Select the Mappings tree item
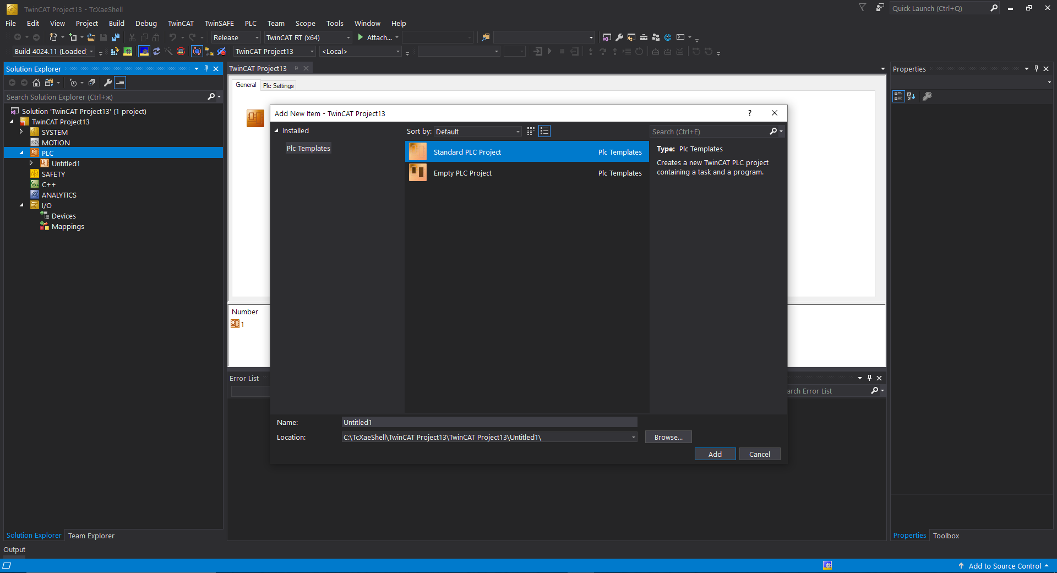Image resolution: width=1057 pixels, height=573 pixels. tap(67, 227)
